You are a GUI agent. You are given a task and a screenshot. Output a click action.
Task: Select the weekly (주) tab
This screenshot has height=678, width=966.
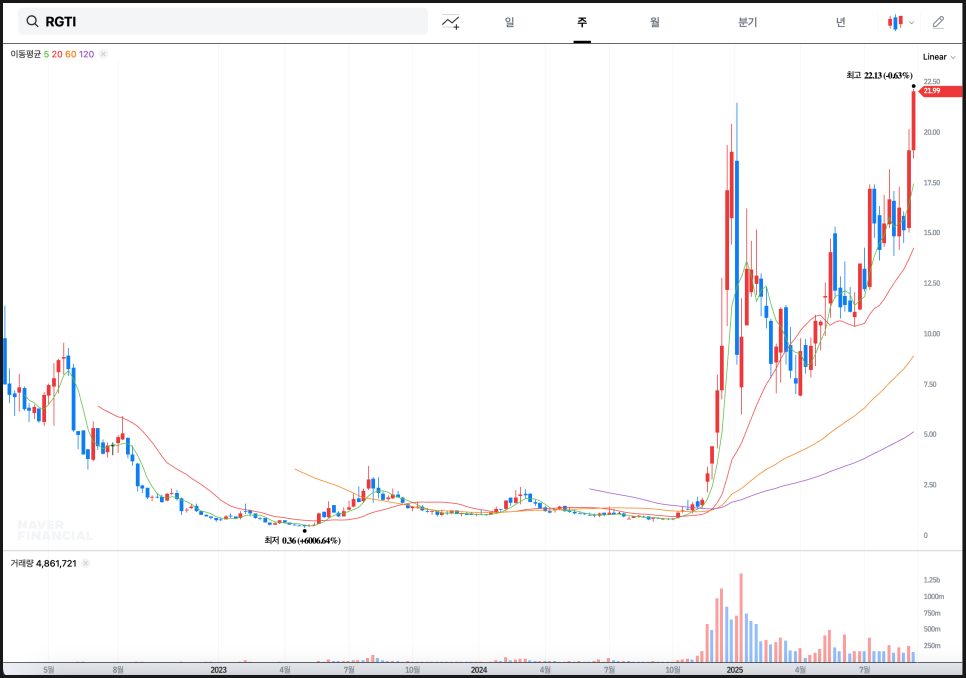point(582,22)
